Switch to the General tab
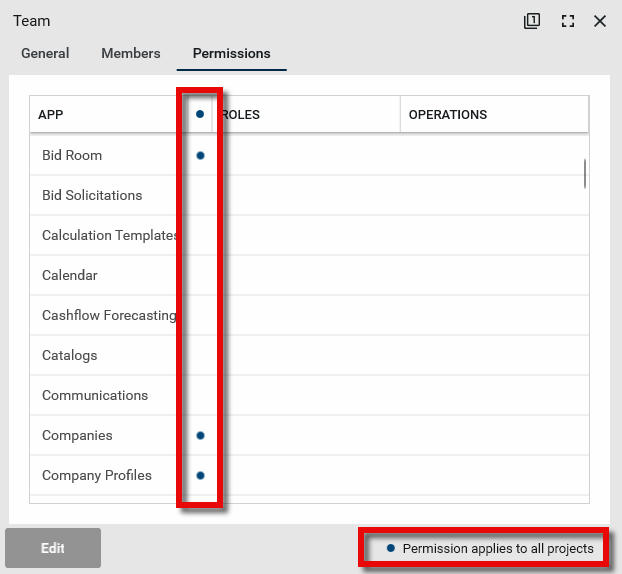The width and height of the screenshot is (622, 574). point(45,53)
